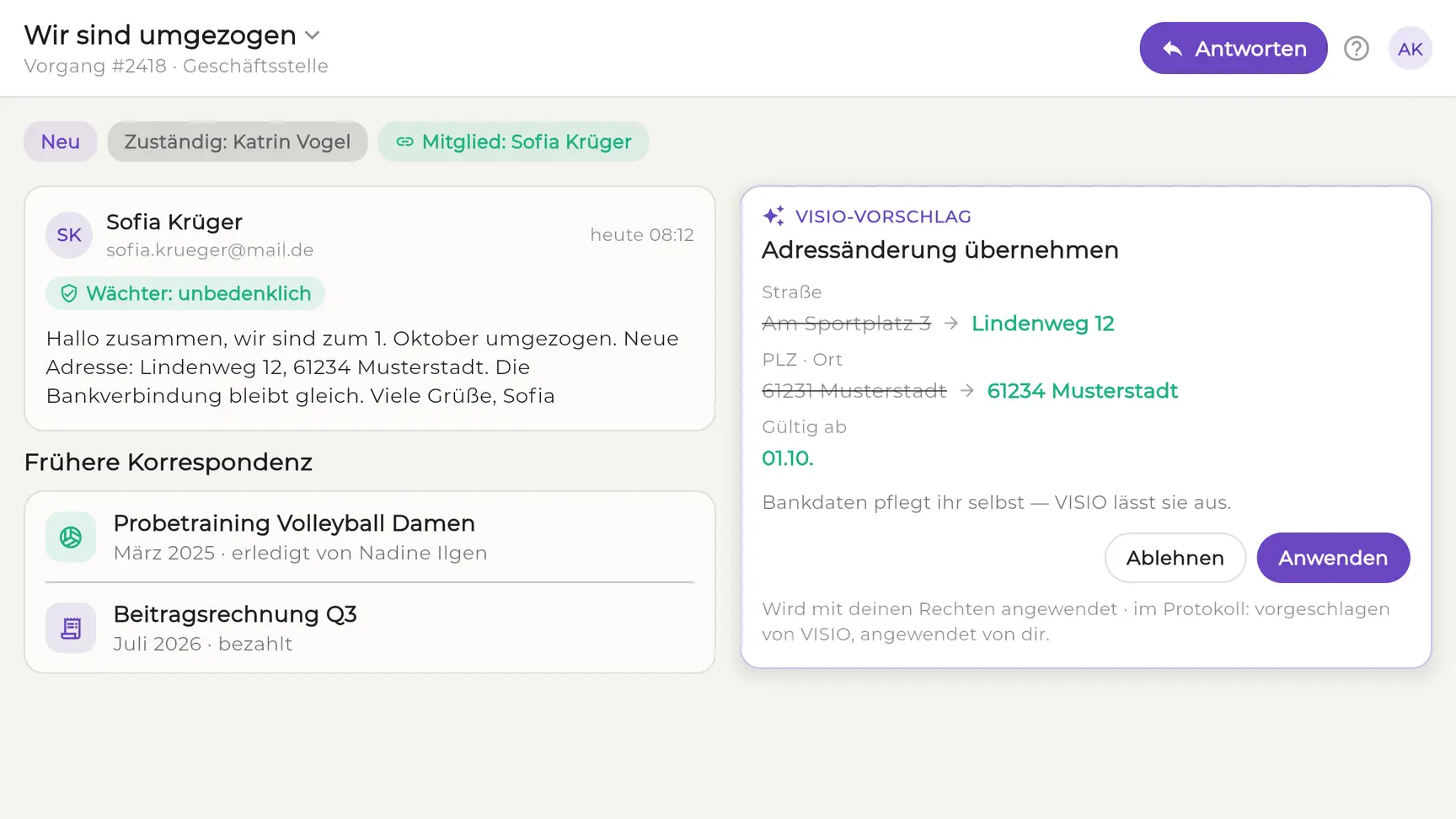Viewport: 1456px width, 819px height.
Task: Click the Antworten reply button
Action: click(1234, 48)
